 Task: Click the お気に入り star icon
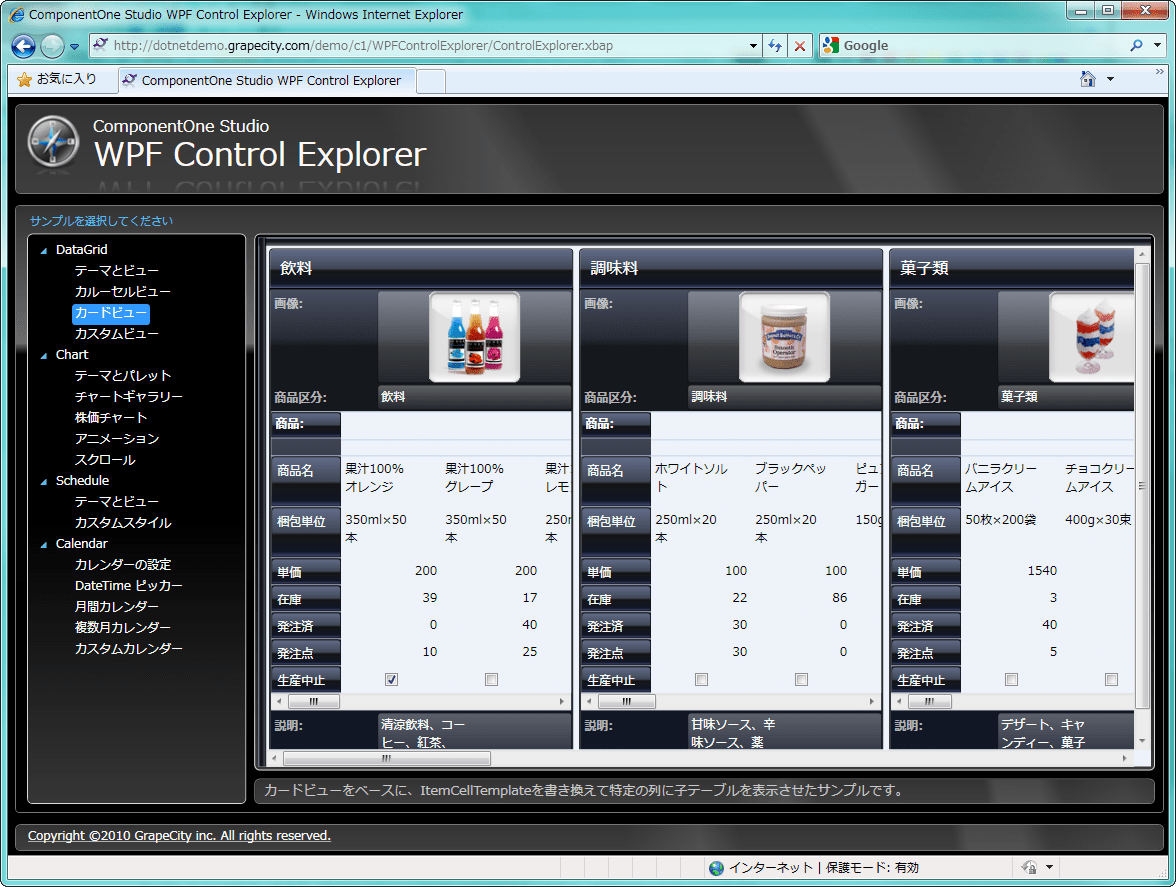click(22, 78)
